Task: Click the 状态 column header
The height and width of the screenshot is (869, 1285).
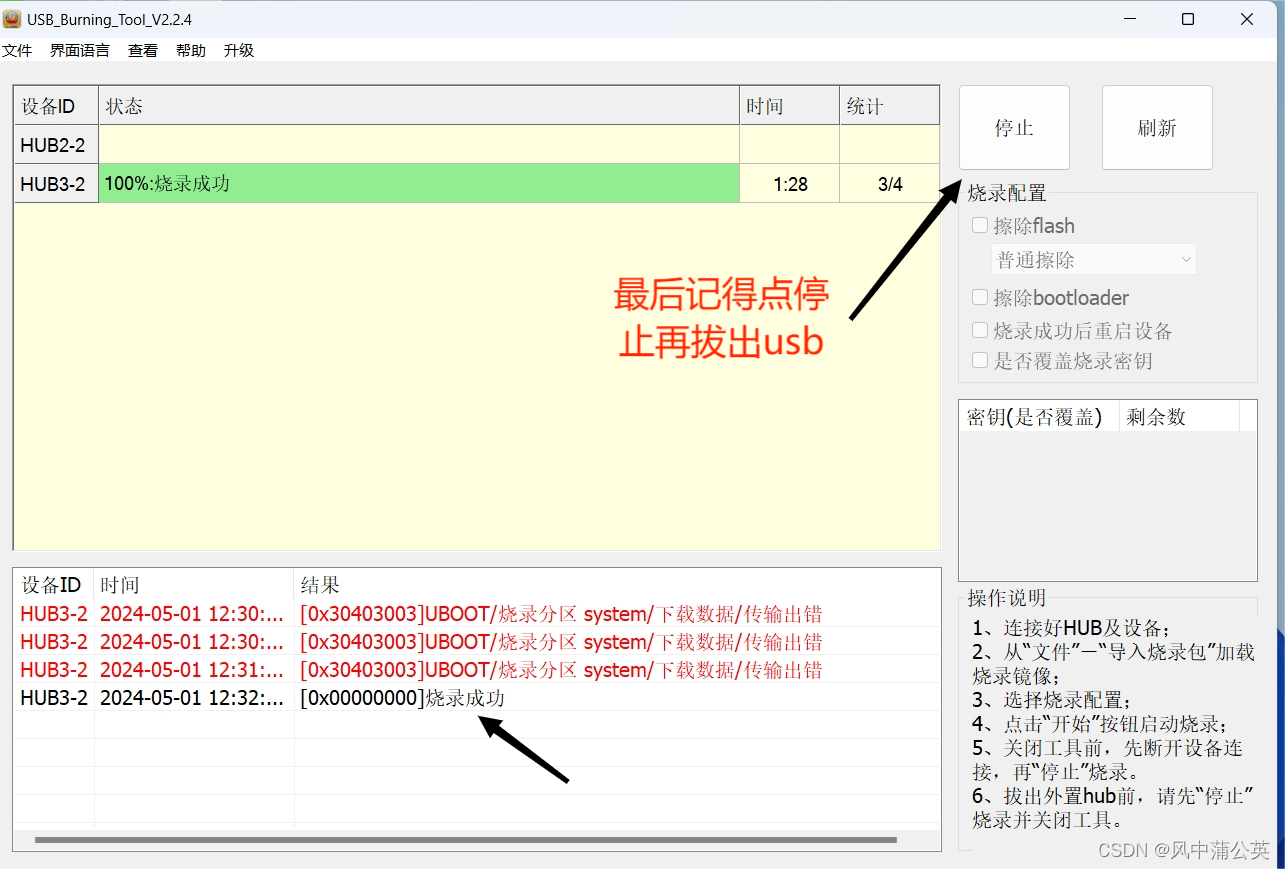Action: 419,106
